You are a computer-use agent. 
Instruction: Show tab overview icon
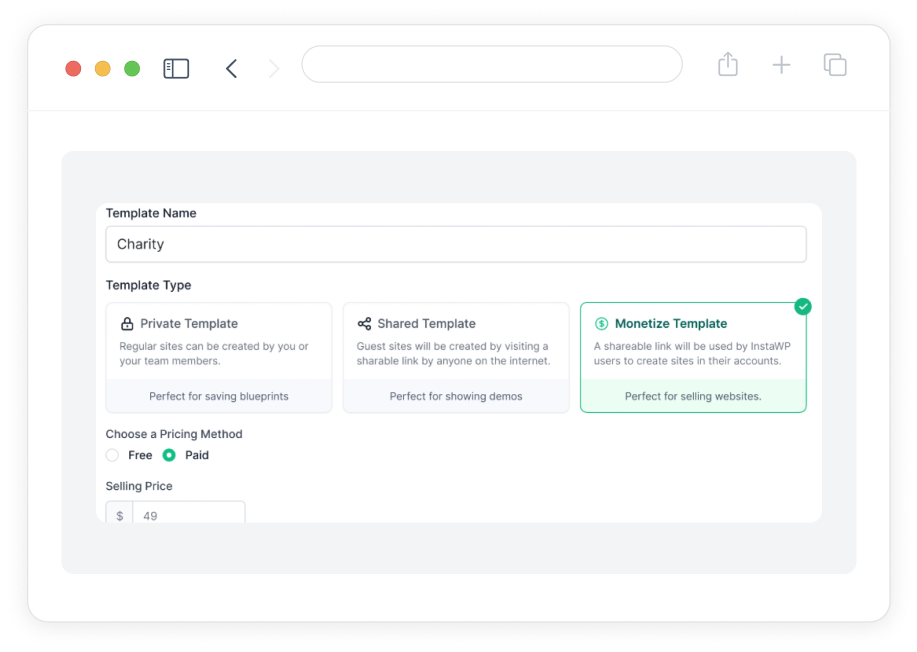pyautogui.click(x=835, y=65)
